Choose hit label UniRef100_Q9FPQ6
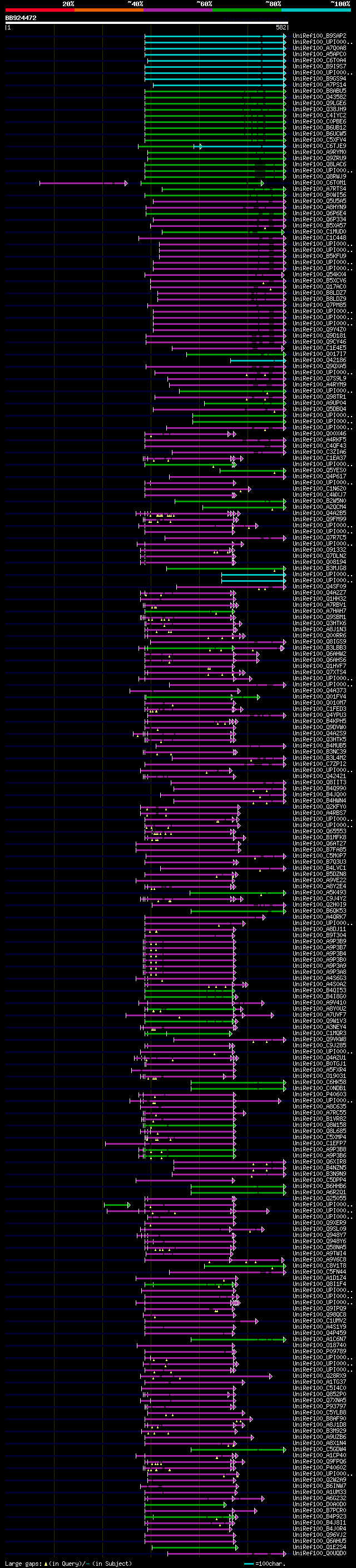Screen dimensions: 356x1568 319,1461
